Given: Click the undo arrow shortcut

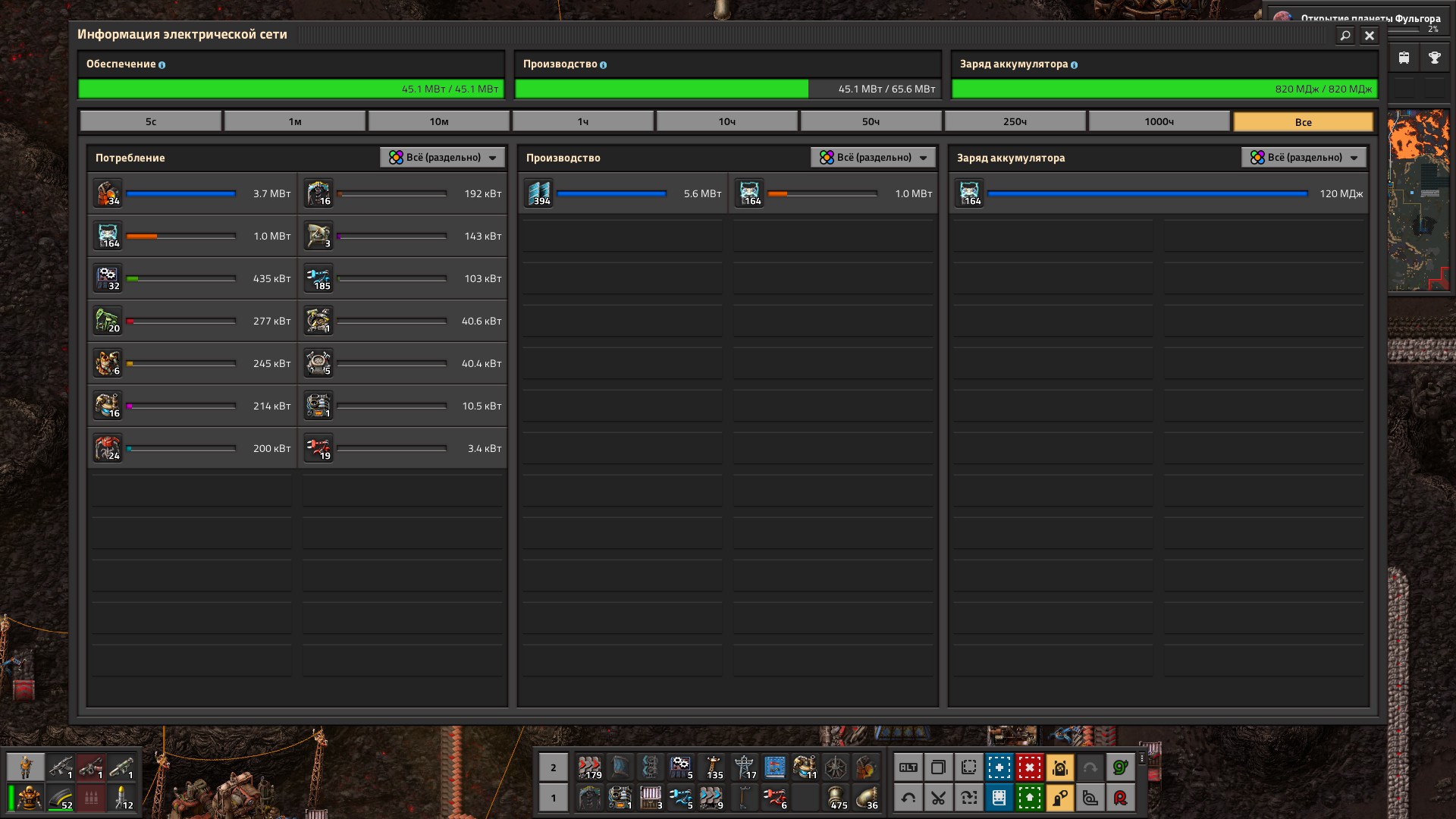Looking at the screenshot, I should point(908,798).
